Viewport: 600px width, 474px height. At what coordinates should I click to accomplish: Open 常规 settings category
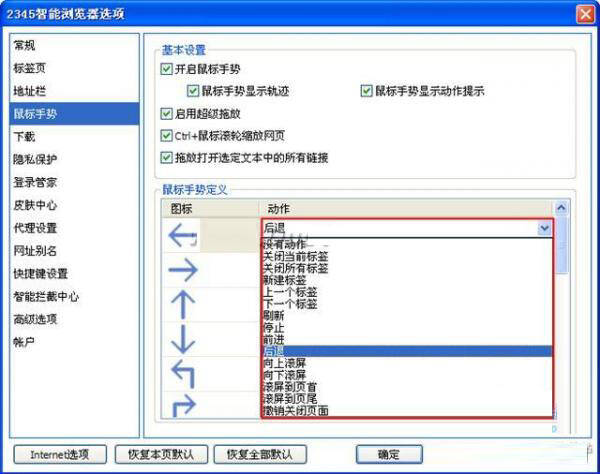click(74, 46)
